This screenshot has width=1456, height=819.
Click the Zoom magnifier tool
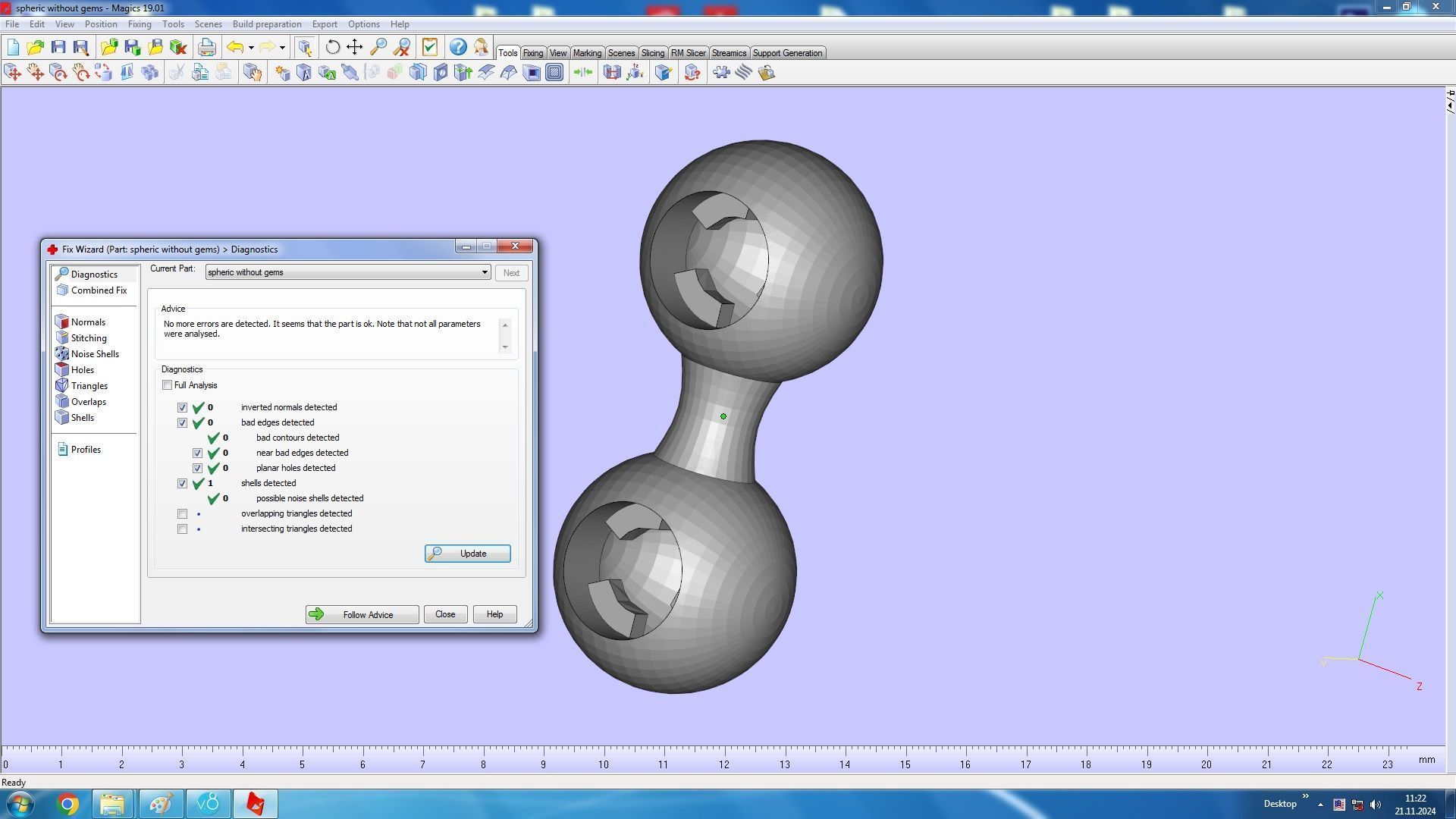[x=378, y=47]
